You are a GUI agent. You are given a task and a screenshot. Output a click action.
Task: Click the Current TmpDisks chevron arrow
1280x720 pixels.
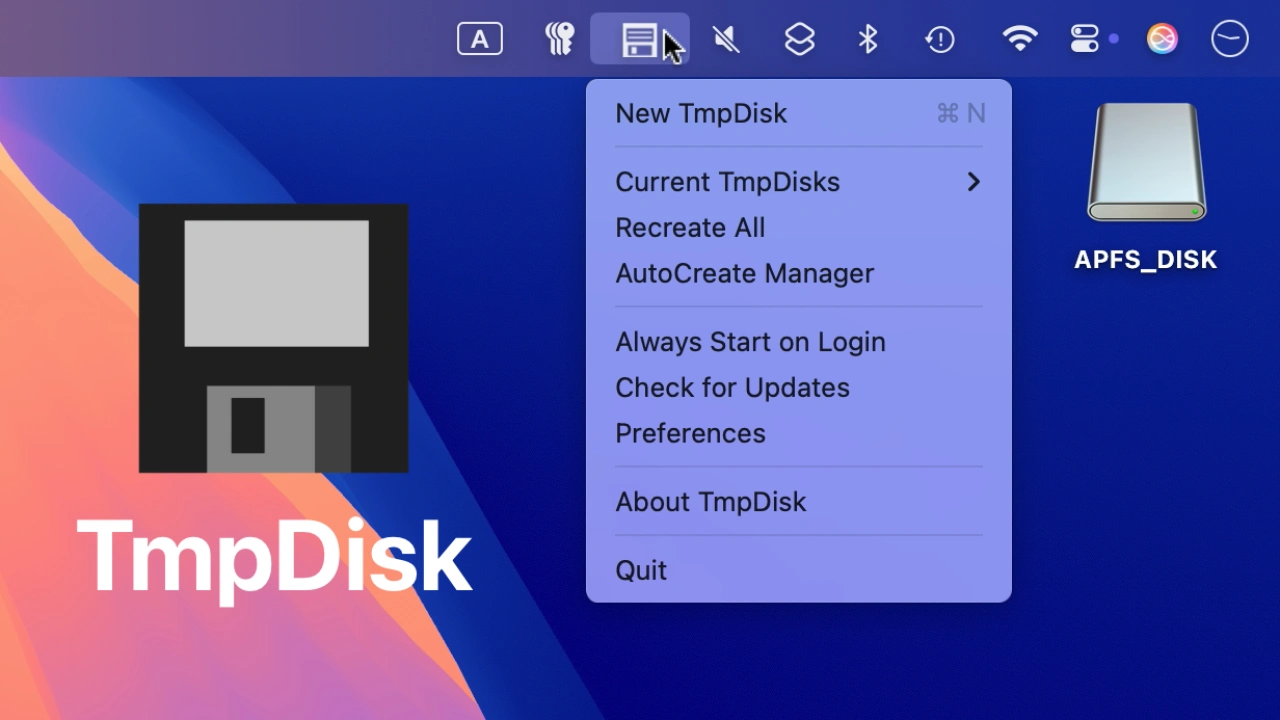click(973, 182)
